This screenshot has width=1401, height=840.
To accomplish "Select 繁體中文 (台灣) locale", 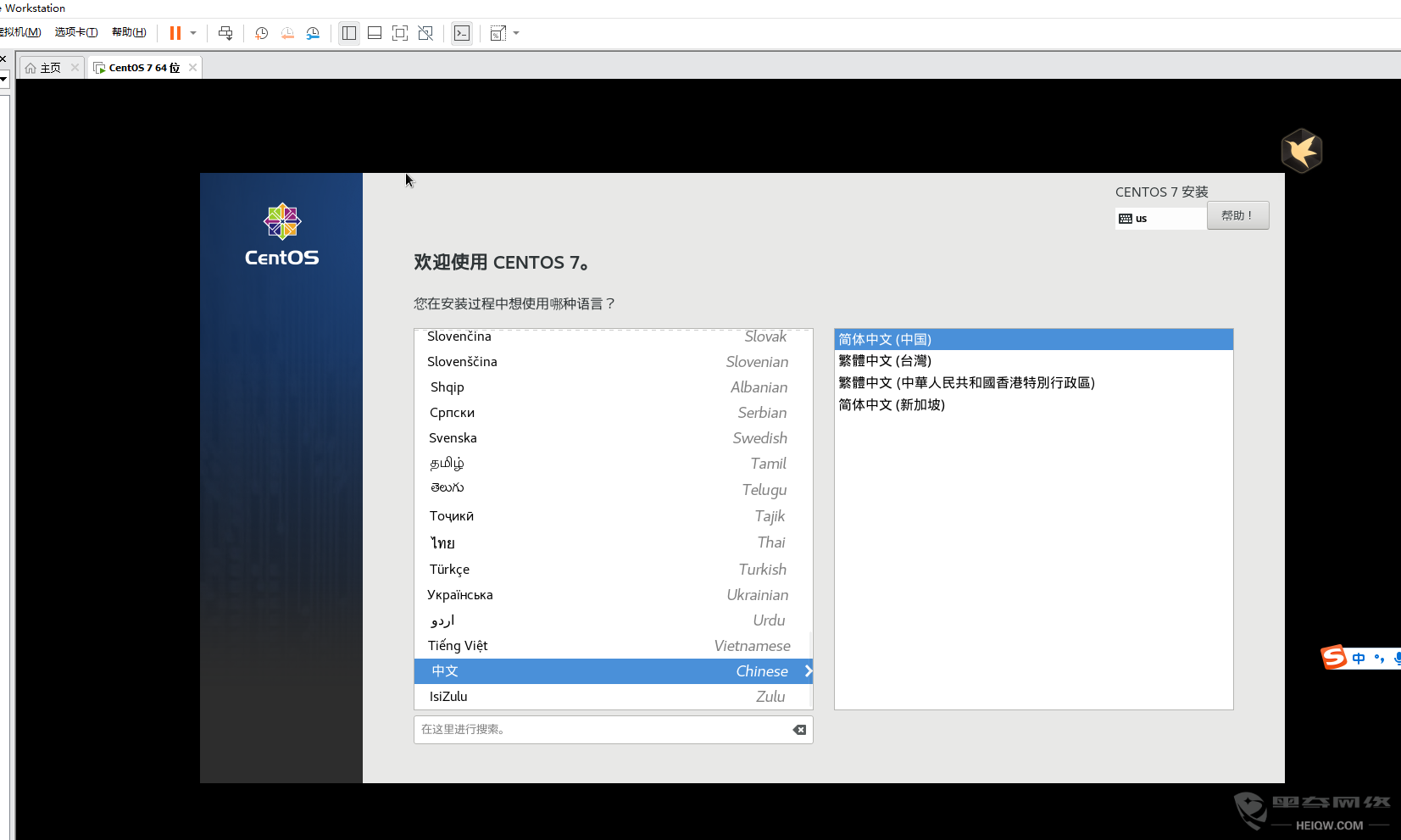I will 885,361.
